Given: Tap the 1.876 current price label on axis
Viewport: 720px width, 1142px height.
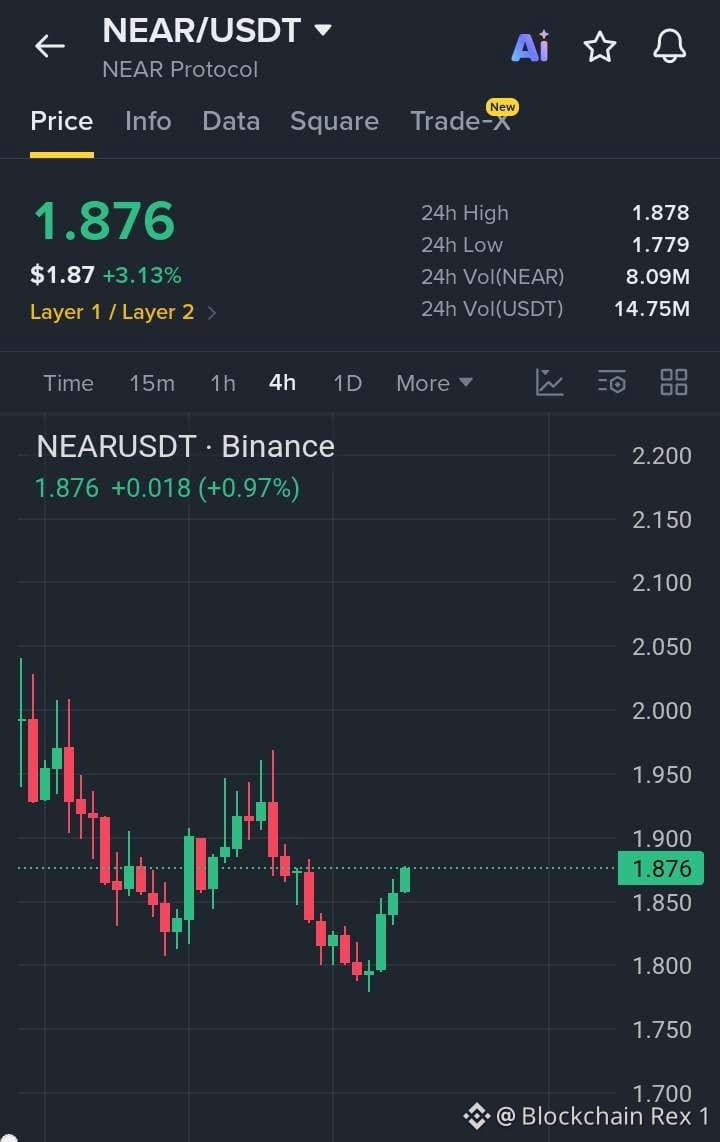Looking at the screenshot, I should click(661, 868).
